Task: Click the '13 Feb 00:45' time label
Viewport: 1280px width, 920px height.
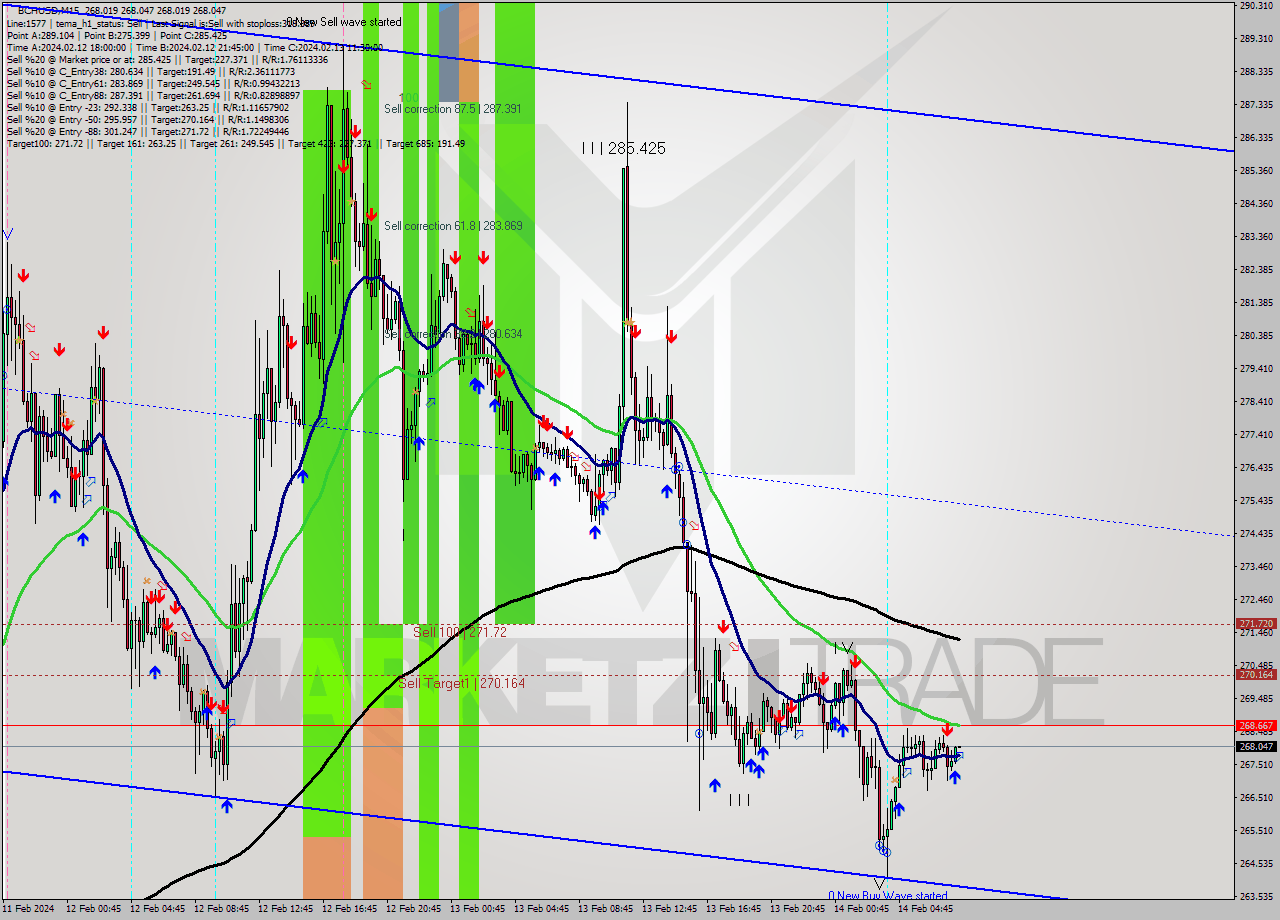Action: point(477,909)
